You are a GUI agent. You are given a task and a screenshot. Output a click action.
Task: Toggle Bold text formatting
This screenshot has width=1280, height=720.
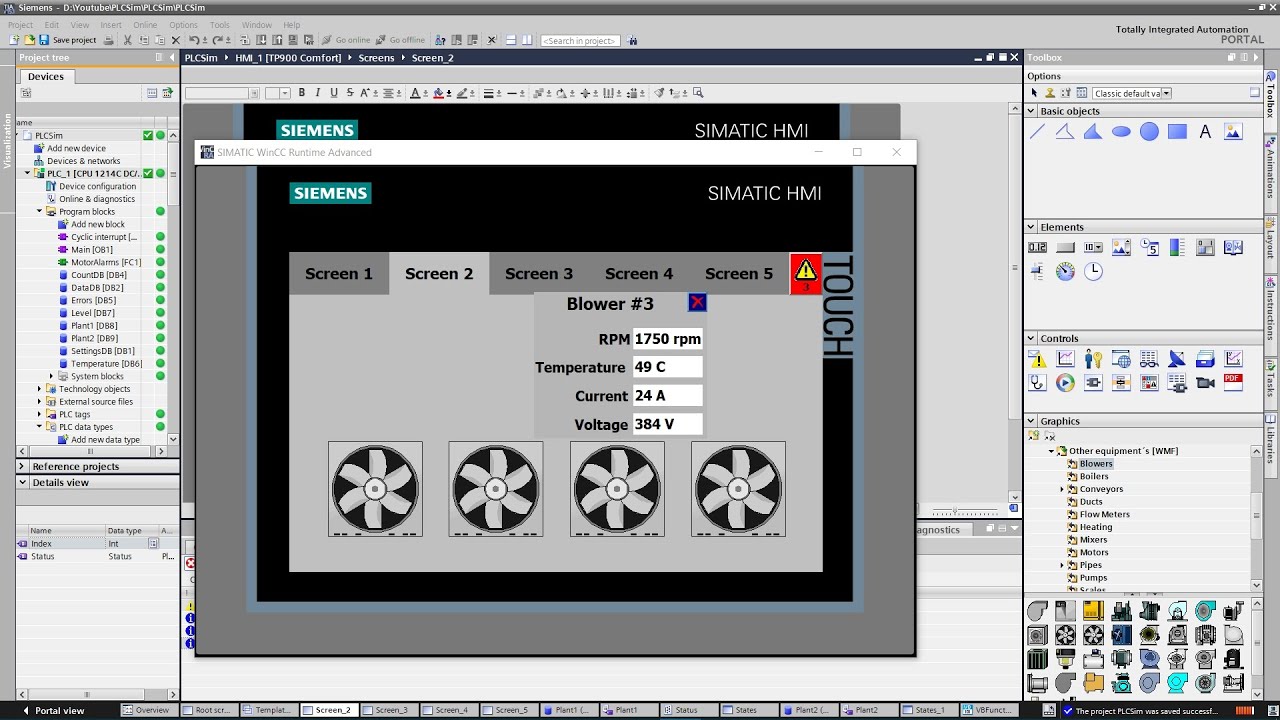tap(303, 93)
